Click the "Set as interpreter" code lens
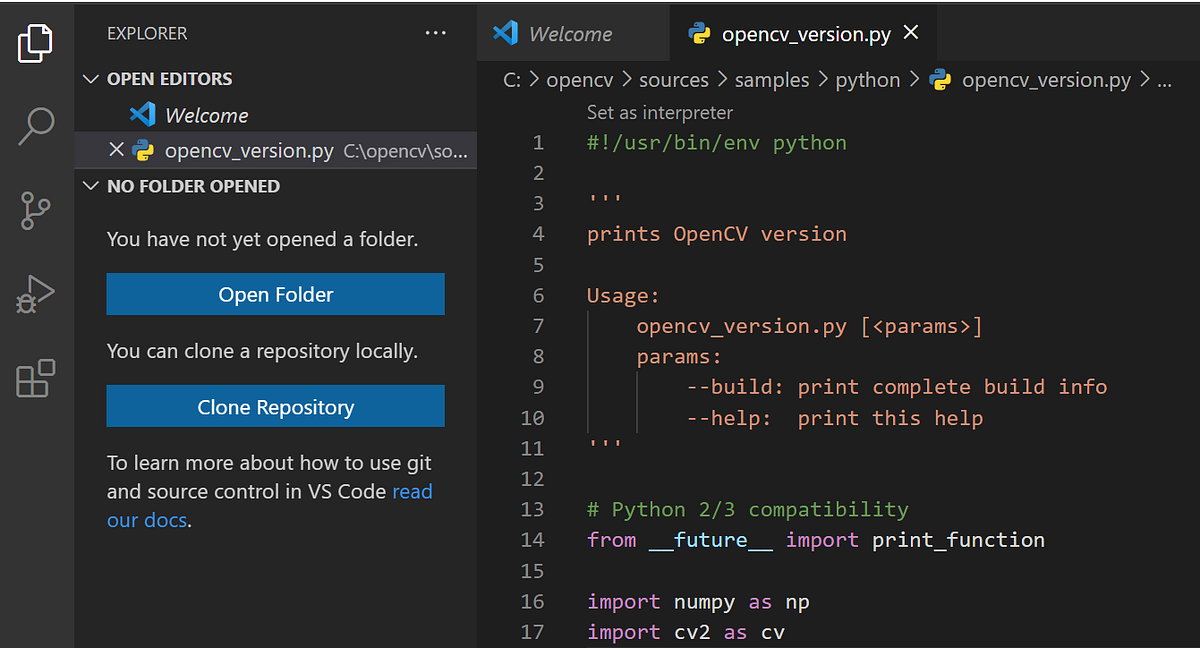The image size is (1200, 648). click(x=659, y=112)
